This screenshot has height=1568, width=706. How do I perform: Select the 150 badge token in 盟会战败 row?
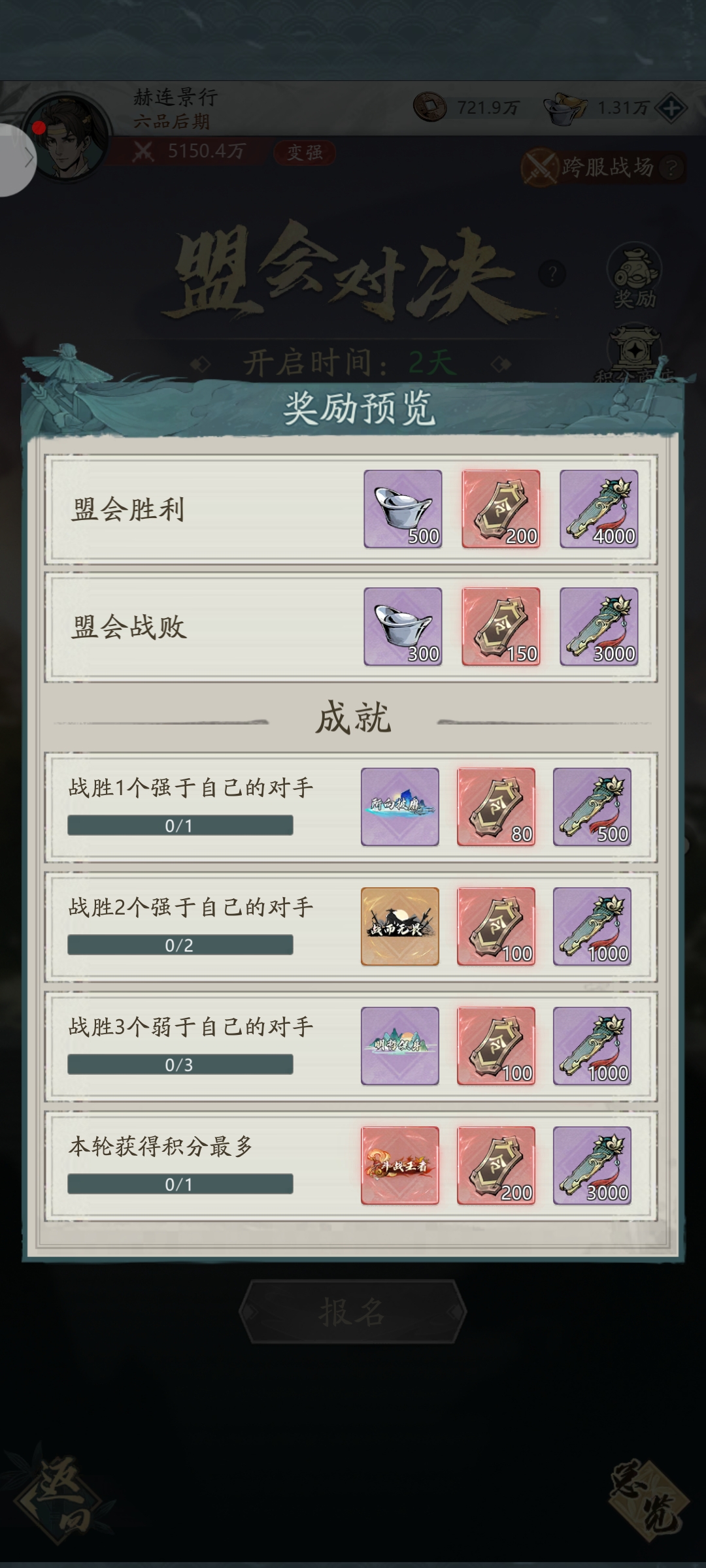[x=501, y=627]
